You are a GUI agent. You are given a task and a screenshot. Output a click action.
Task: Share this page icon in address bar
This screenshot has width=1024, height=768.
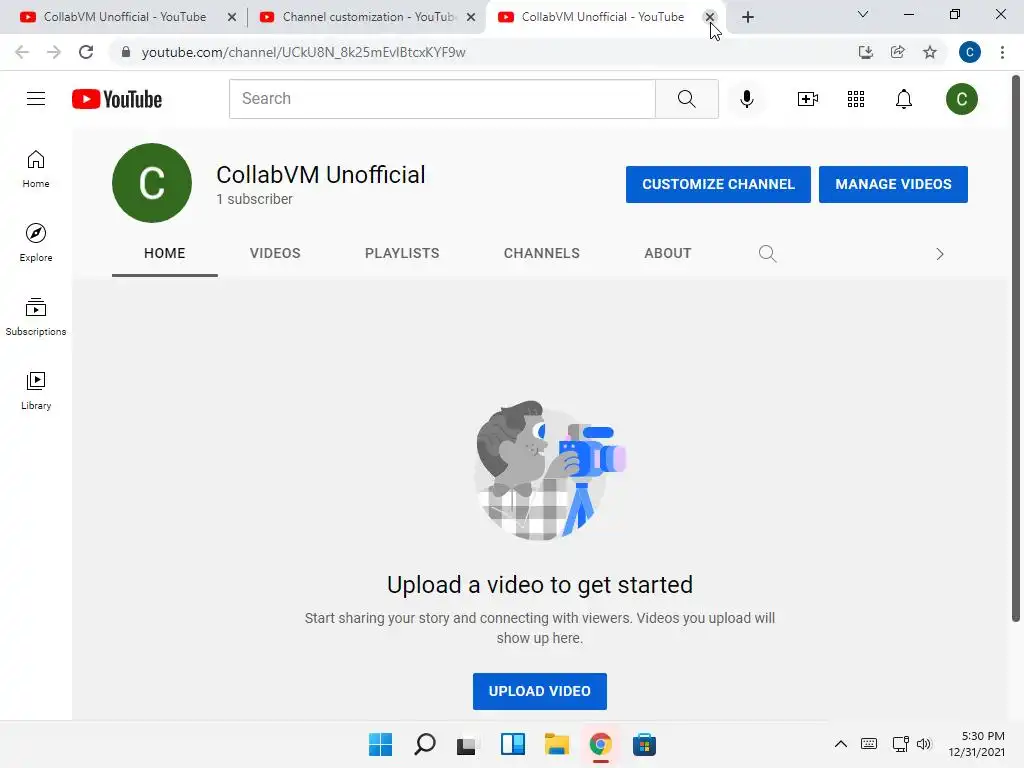898,52
